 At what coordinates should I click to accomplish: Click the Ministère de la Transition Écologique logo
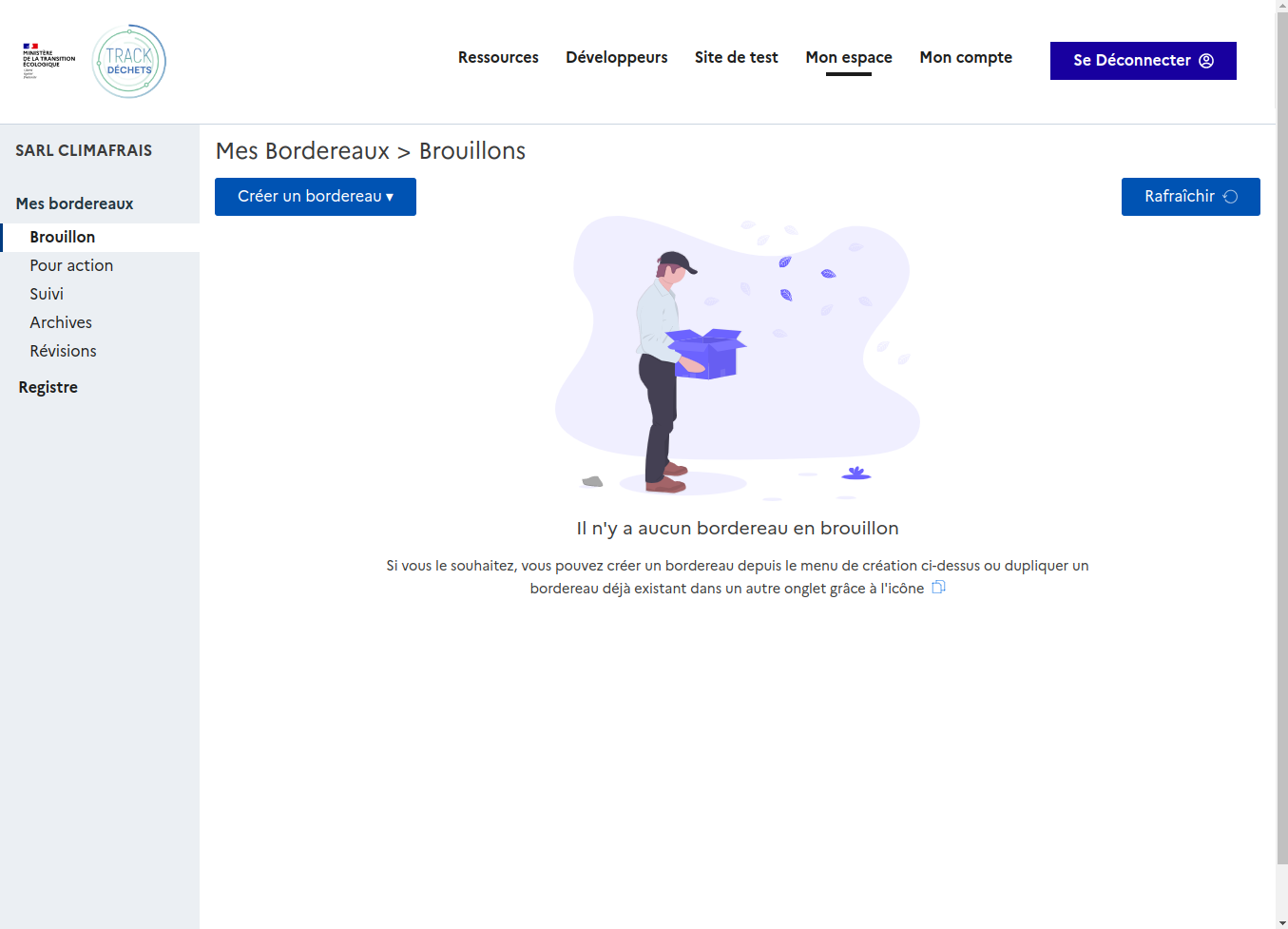click(x=48, y=61)
